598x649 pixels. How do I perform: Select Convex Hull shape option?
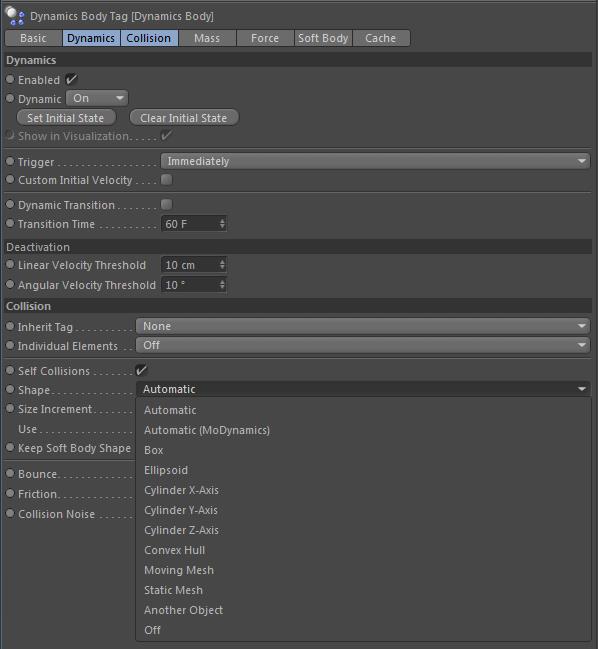point(363,550)
